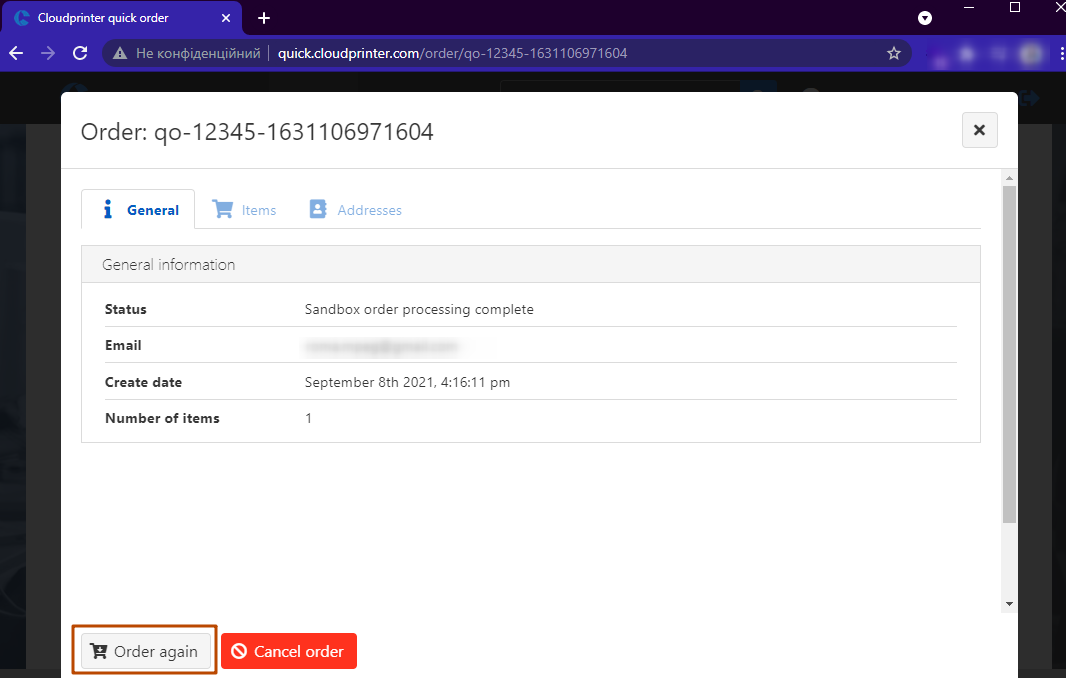Image resolution: width=1066 pixels, height=678 pixels.
Task: Click the dialog scrollbar up arrow
Action: [x=1010, y=178]
